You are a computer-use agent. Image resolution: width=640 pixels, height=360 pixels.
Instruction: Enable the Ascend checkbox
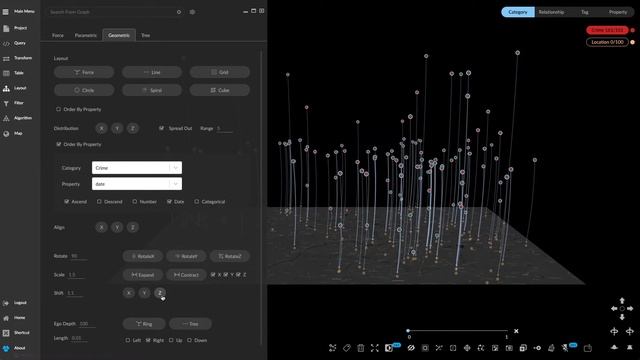[x=67, y=202]
